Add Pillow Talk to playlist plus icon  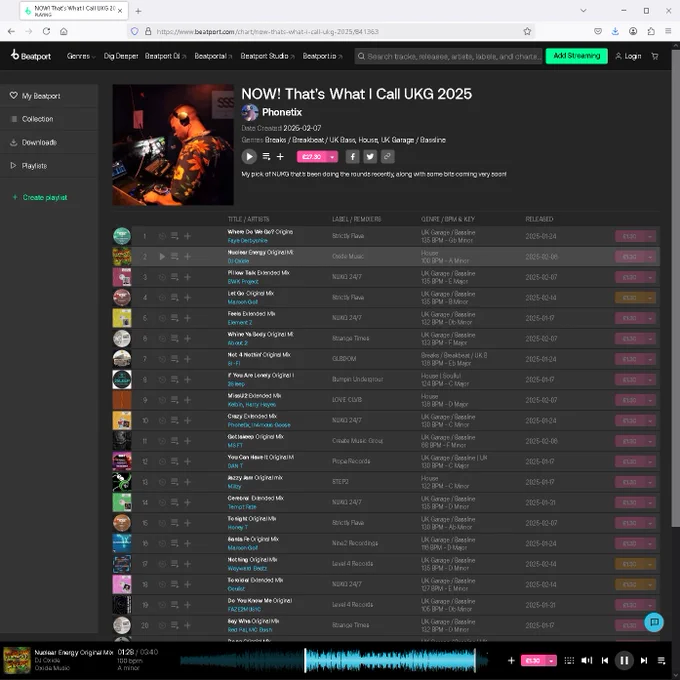tap(187, 277)
